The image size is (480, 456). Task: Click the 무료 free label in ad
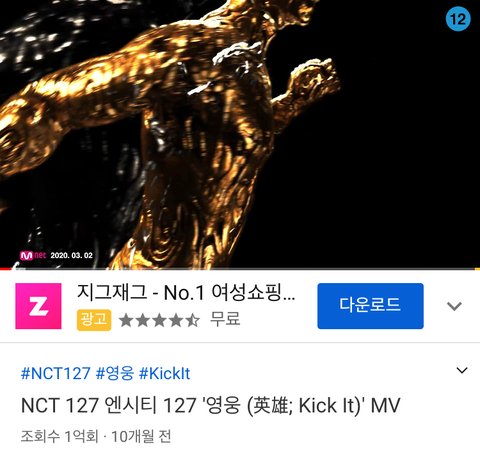225,319
